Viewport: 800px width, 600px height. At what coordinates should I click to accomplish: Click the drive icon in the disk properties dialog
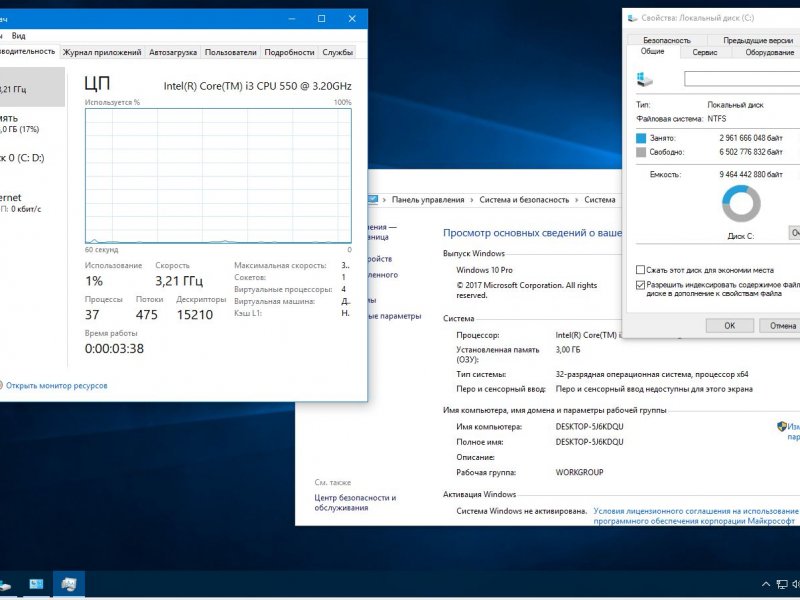pyautogui.click(x=644, y=79)
